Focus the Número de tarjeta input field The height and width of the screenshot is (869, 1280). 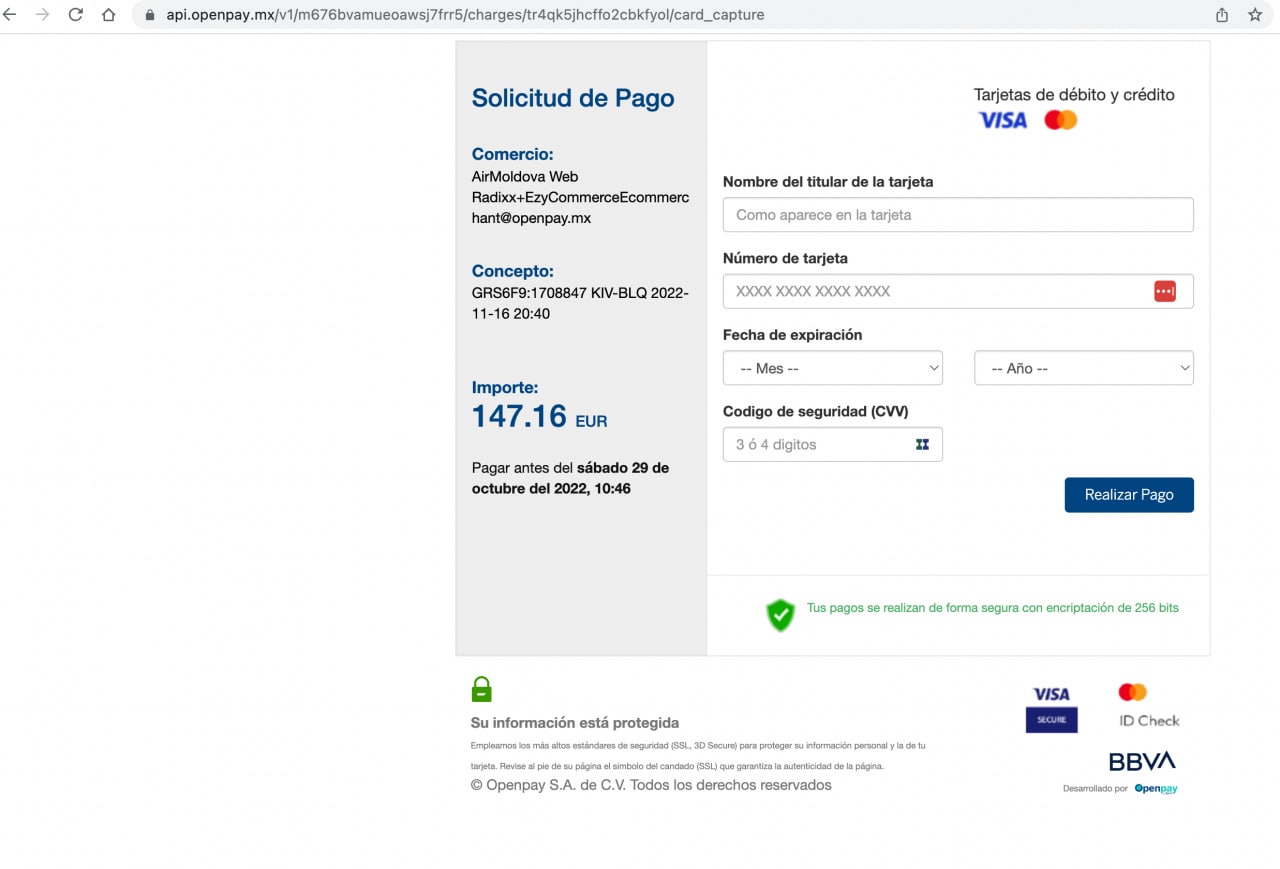[958, 291]
